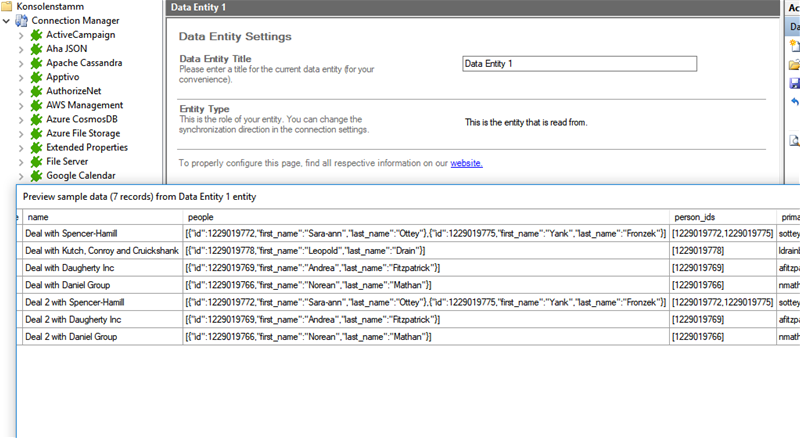This screenshot has width=800, height=438.
Task: Click the open folder icon in Actions pane
Action: pos(794,65)
